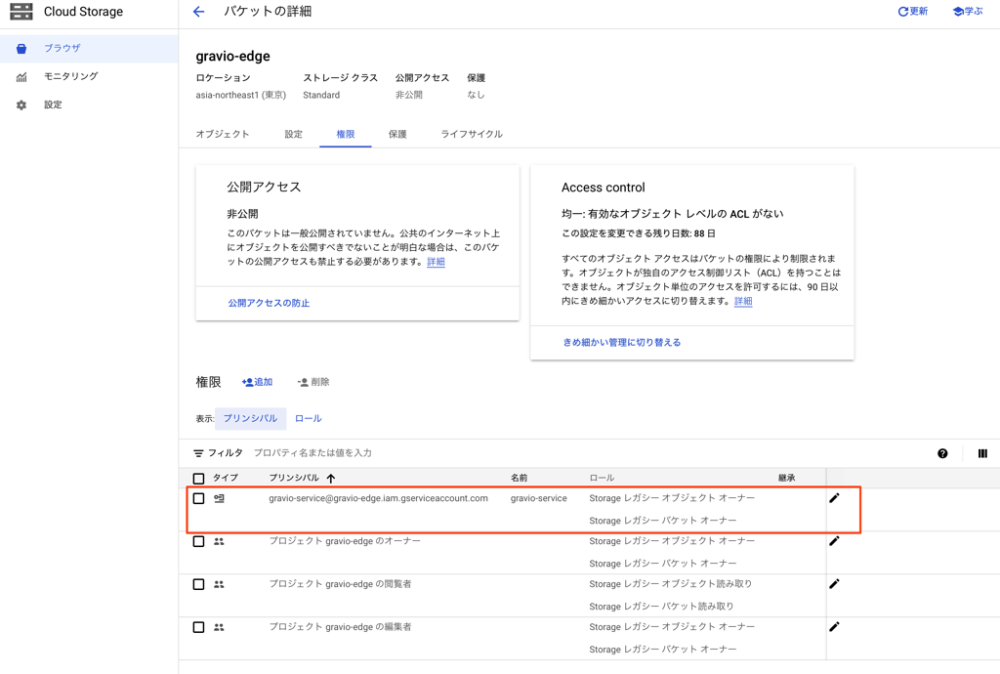
Task: Check the gravio-edge の閲覧者 row checkbox
Action: point(198,584)
